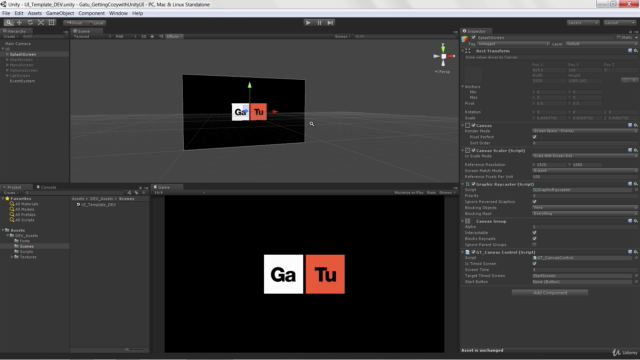640x360 pixels.
Task: Select the Move tool in toolbar
Action: coord(19,22)
